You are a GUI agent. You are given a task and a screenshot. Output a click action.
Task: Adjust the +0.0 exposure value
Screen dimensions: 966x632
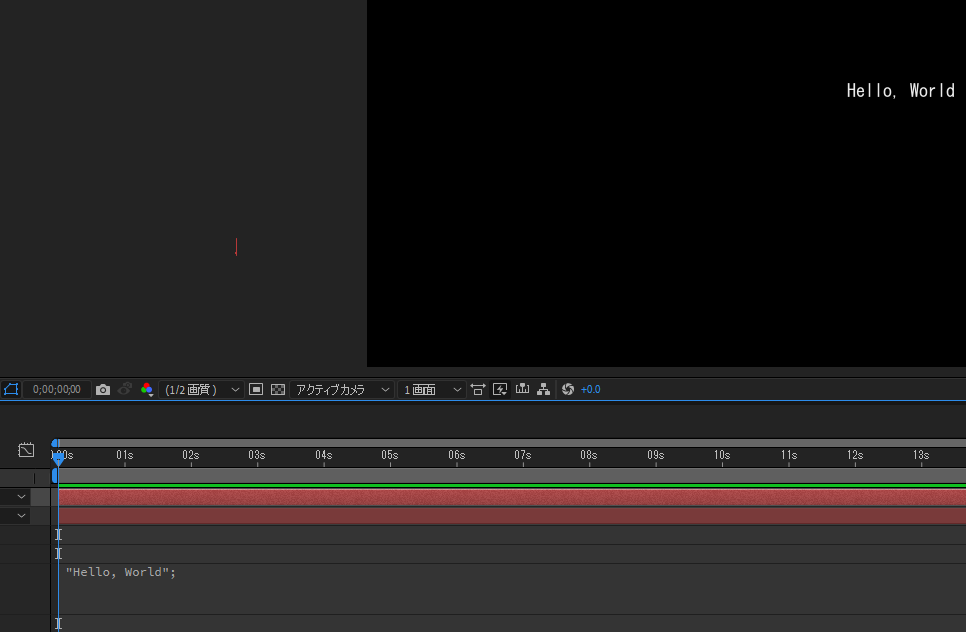tap(590, 389)
